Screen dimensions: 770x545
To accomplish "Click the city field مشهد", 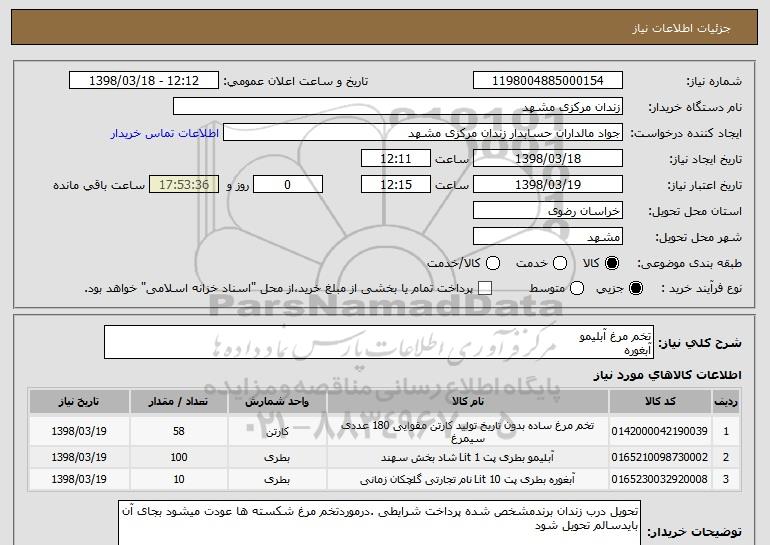I will (548, 237).
